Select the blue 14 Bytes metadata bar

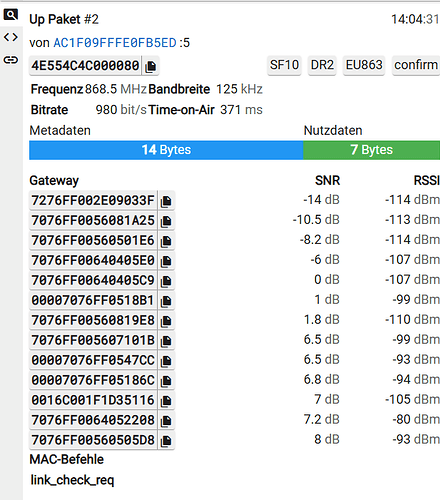point(166,150)
